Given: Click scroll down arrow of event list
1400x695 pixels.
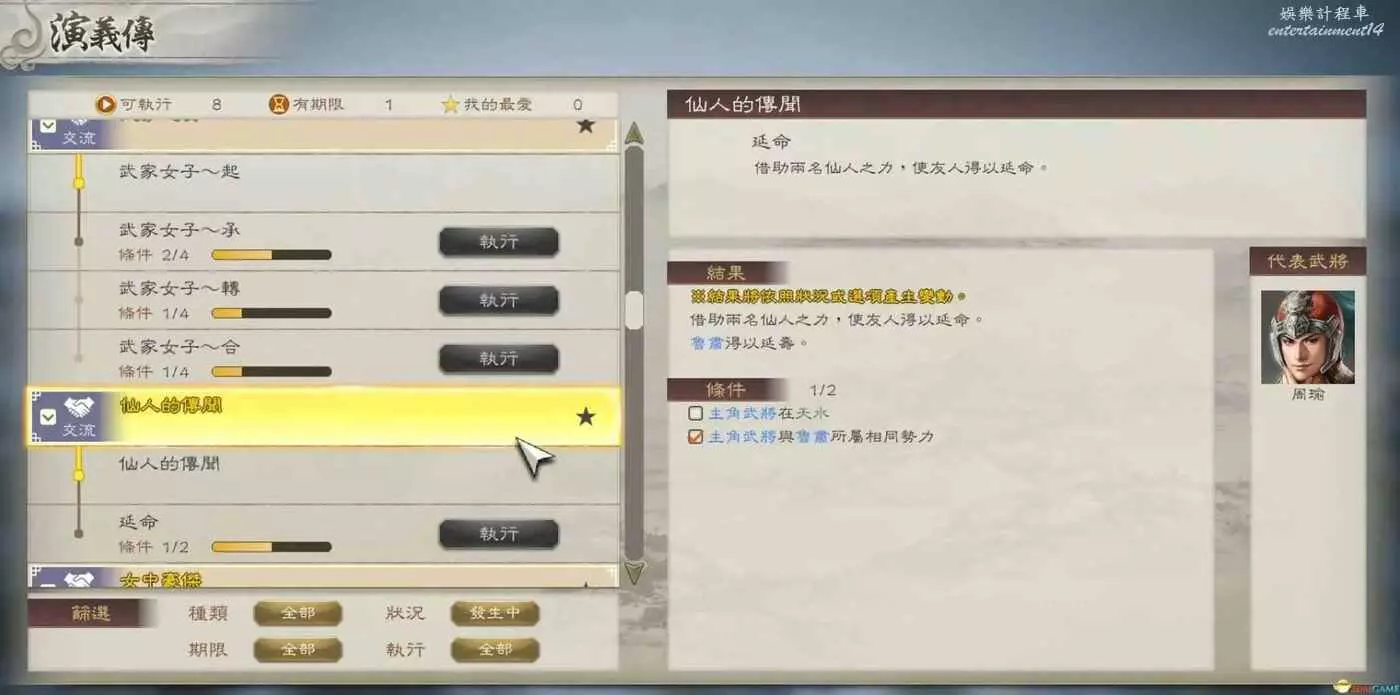Looking at the screenshot, I should pos(634,572).
